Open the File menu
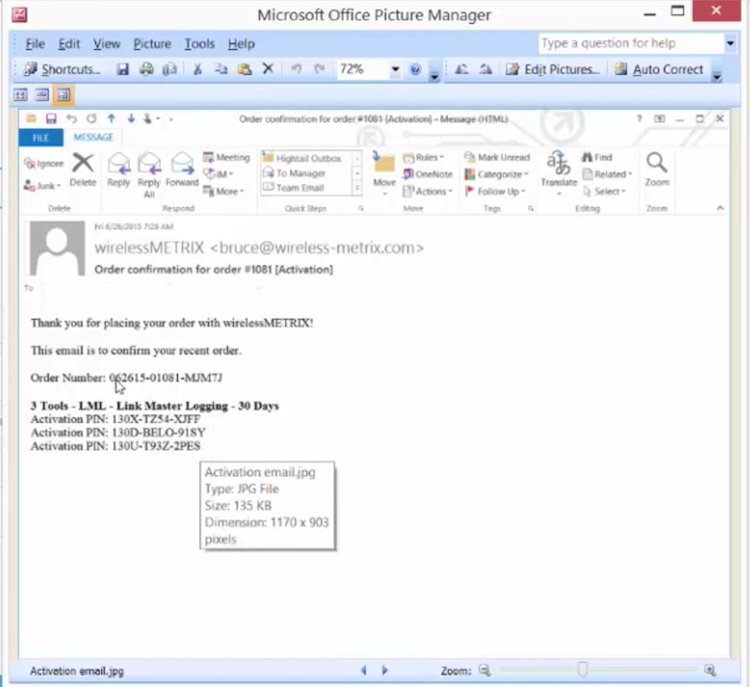The image size is (750, 687). tap(35, 44)
